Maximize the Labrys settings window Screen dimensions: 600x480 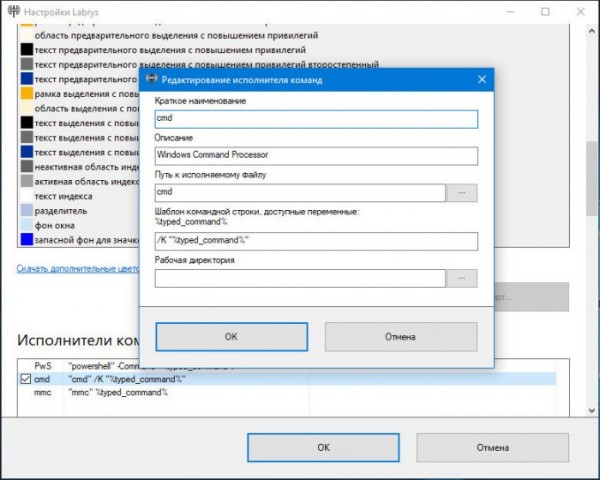545,11
